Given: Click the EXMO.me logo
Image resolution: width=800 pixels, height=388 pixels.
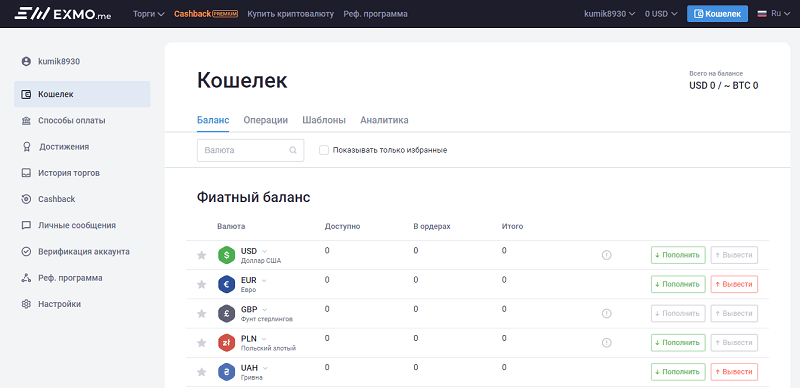Looking at the screenshot, I should (x=63, y=14).
